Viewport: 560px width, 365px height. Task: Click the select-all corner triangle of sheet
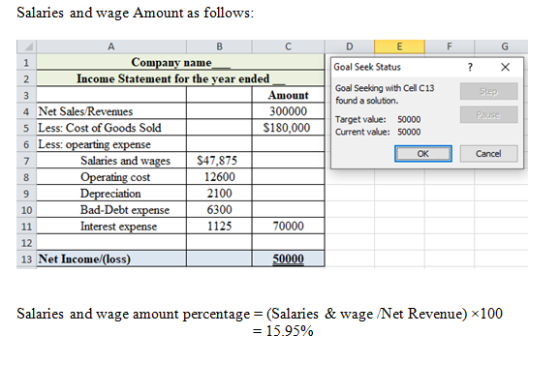click(x=26, y=47)
